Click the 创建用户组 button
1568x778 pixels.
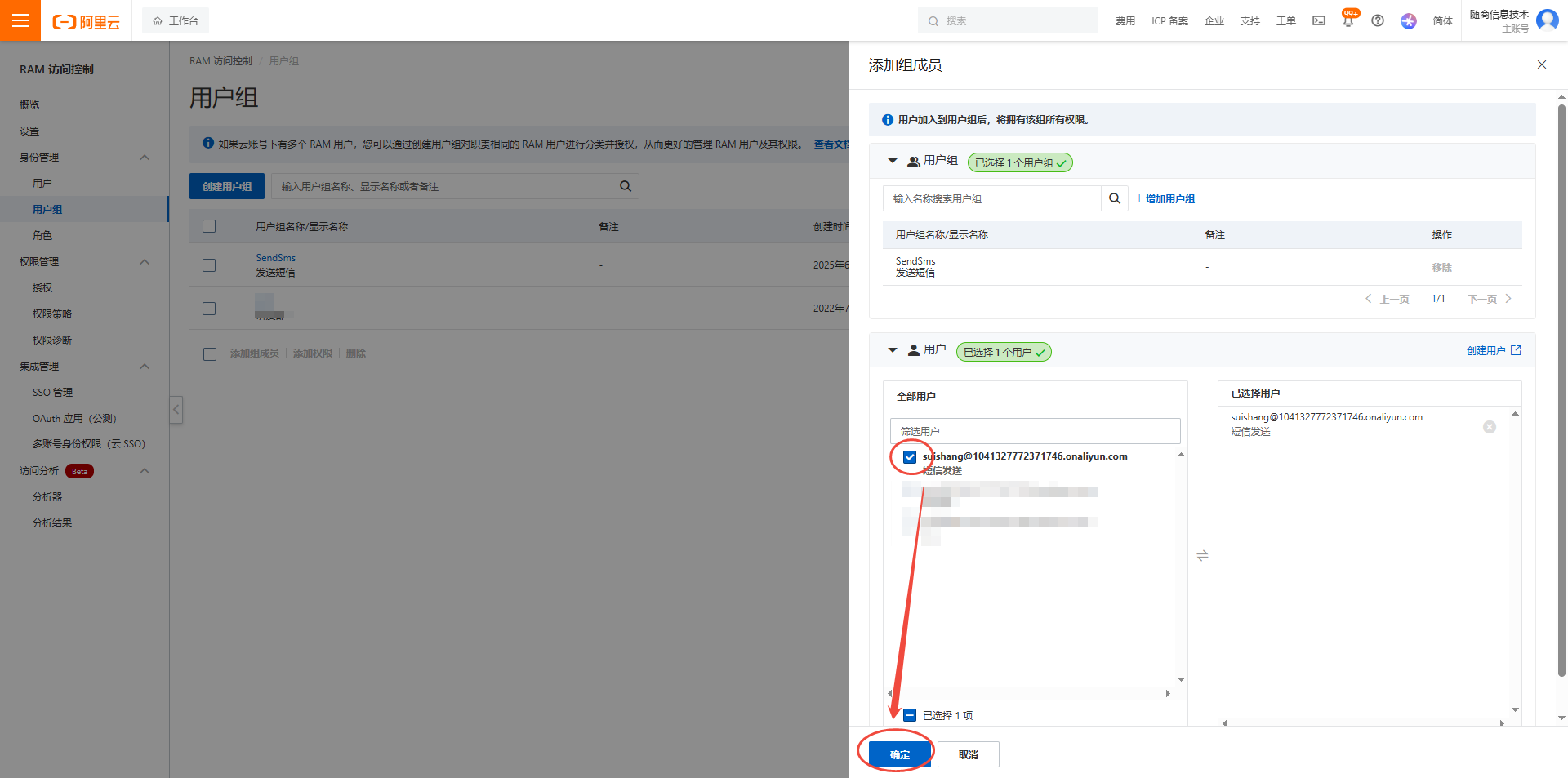pos(227,186)
